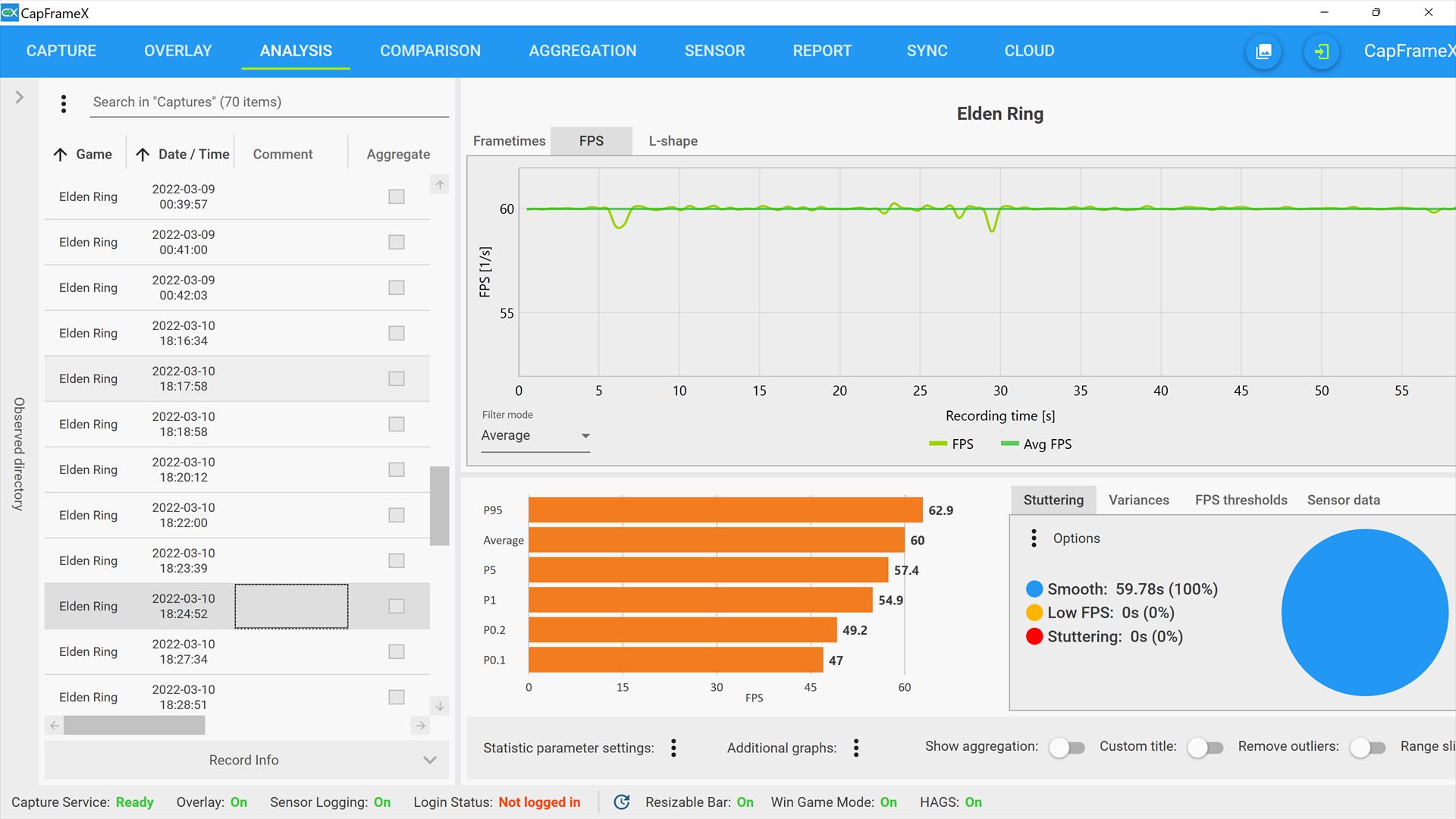Click the login icon in the header
The width and height of the screenshot is (1456, 819).
tap(1321, 52)
